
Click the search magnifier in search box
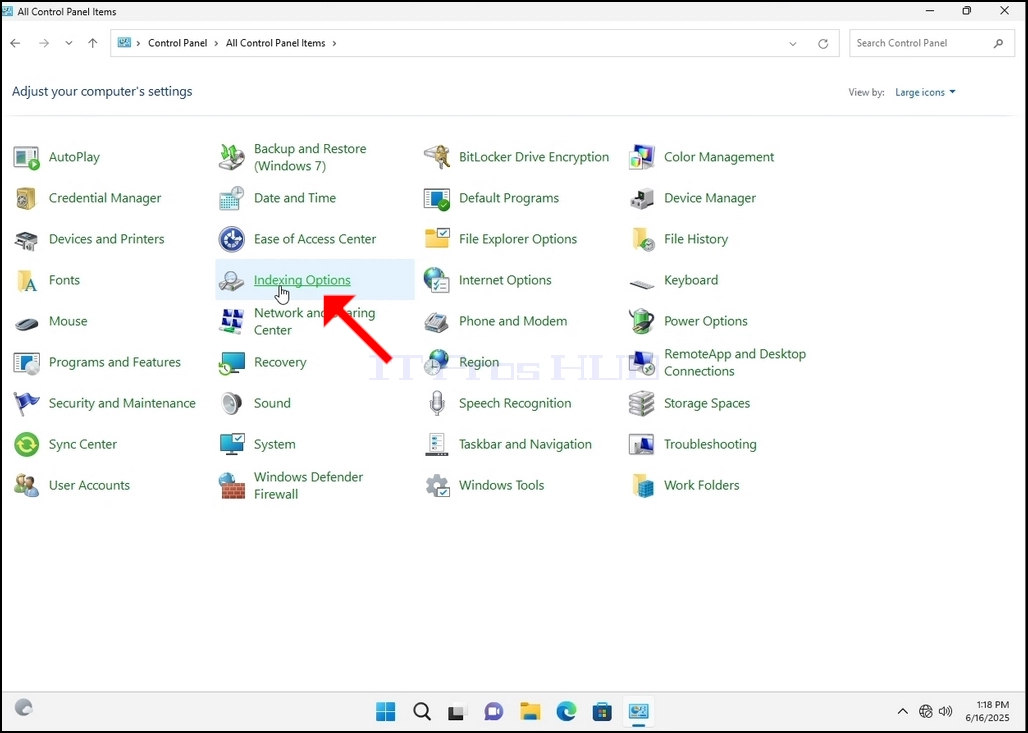(998, 43)
